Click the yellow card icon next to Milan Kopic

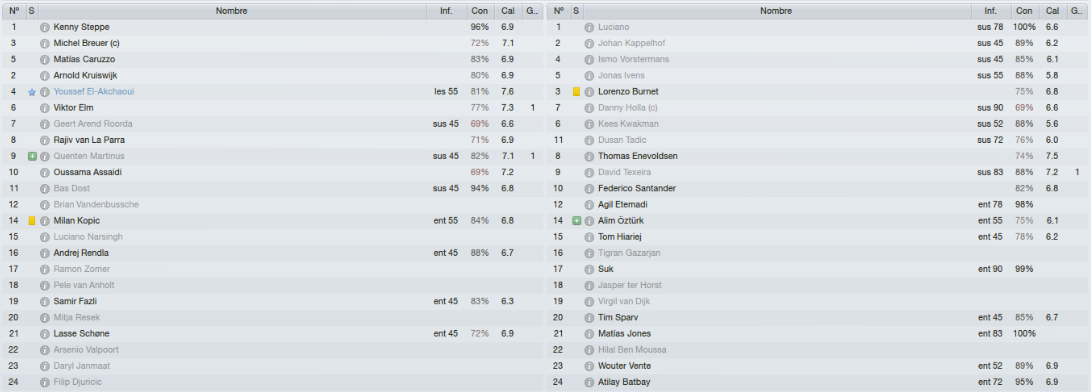(31, 221)
